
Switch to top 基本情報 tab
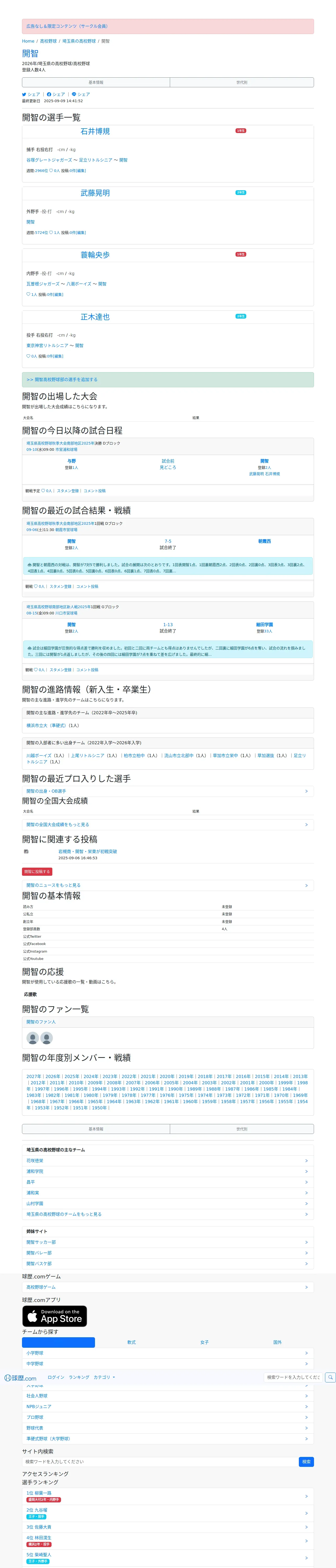click(96, 82)
